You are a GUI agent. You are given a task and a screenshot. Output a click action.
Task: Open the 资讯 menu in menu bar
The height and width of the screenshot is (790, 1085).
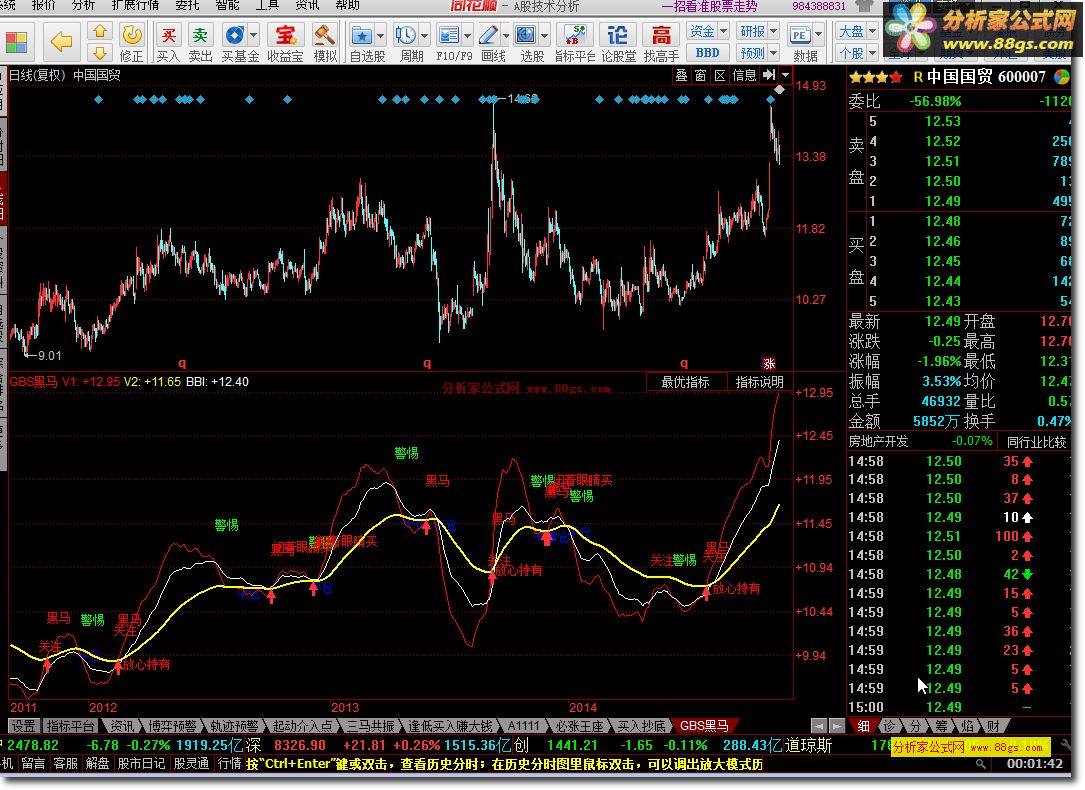pyautogui.click(x=307, y=6)
